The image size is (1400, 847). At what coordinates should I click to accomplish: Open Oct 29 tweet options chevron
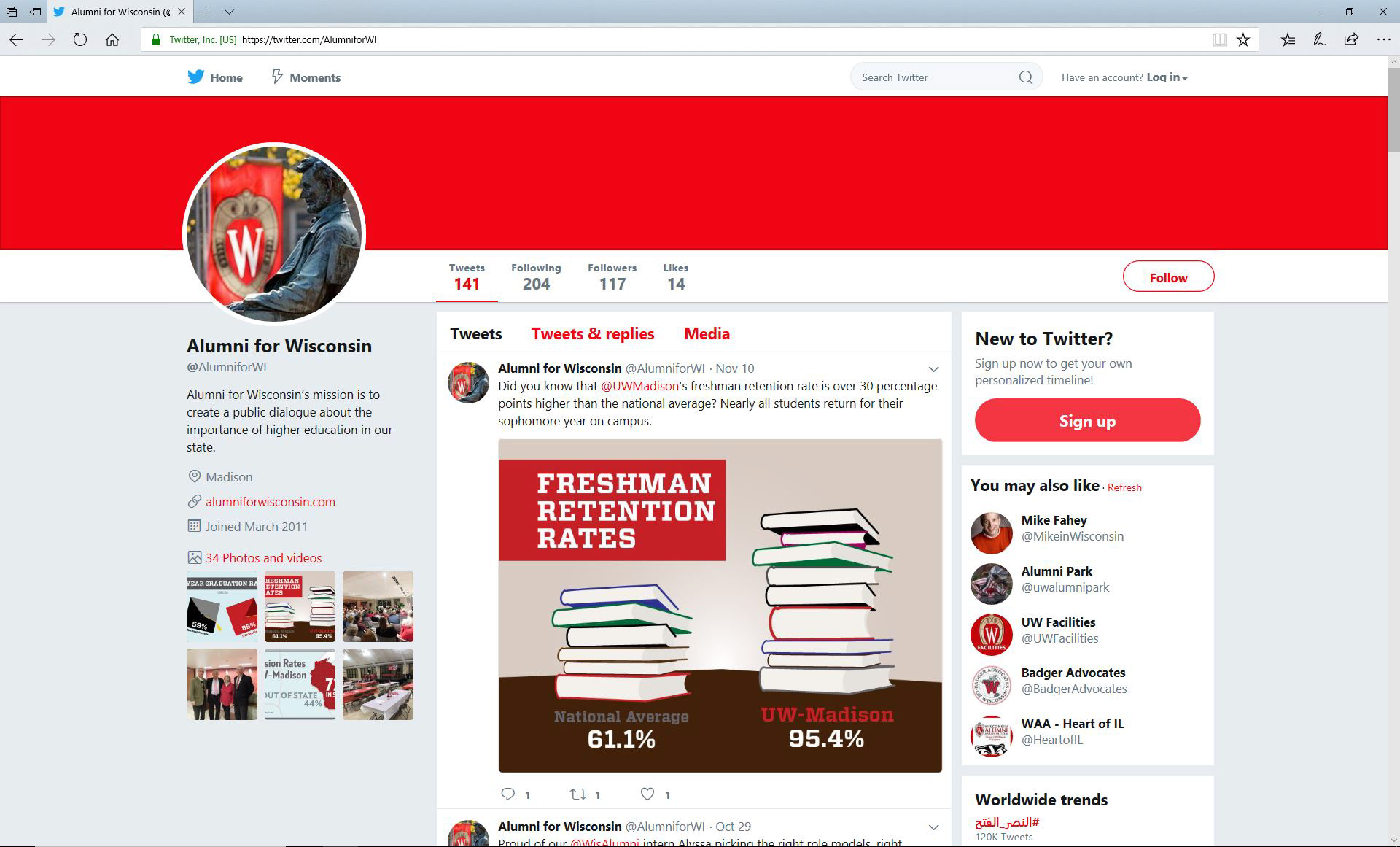pos(933,827)
